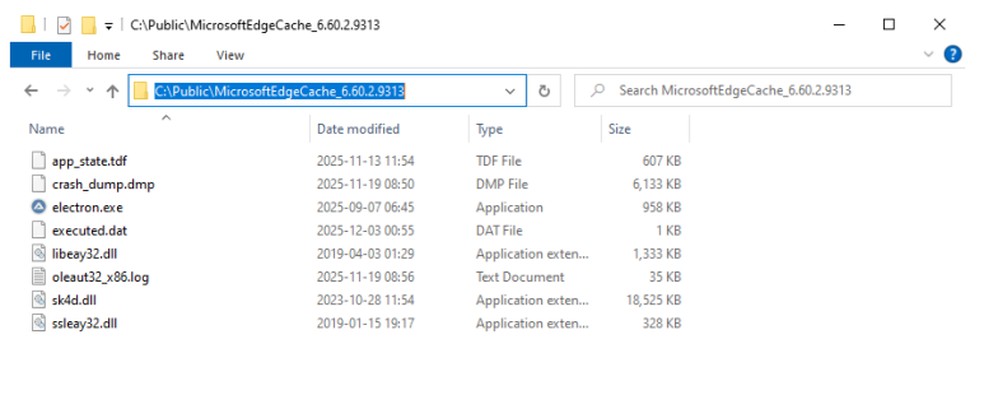Image resolution: width=984 pixels, height=404 pixels.
Task: Click the TDF File type cell
Action: pyautogui.click(x=498, y=161)
